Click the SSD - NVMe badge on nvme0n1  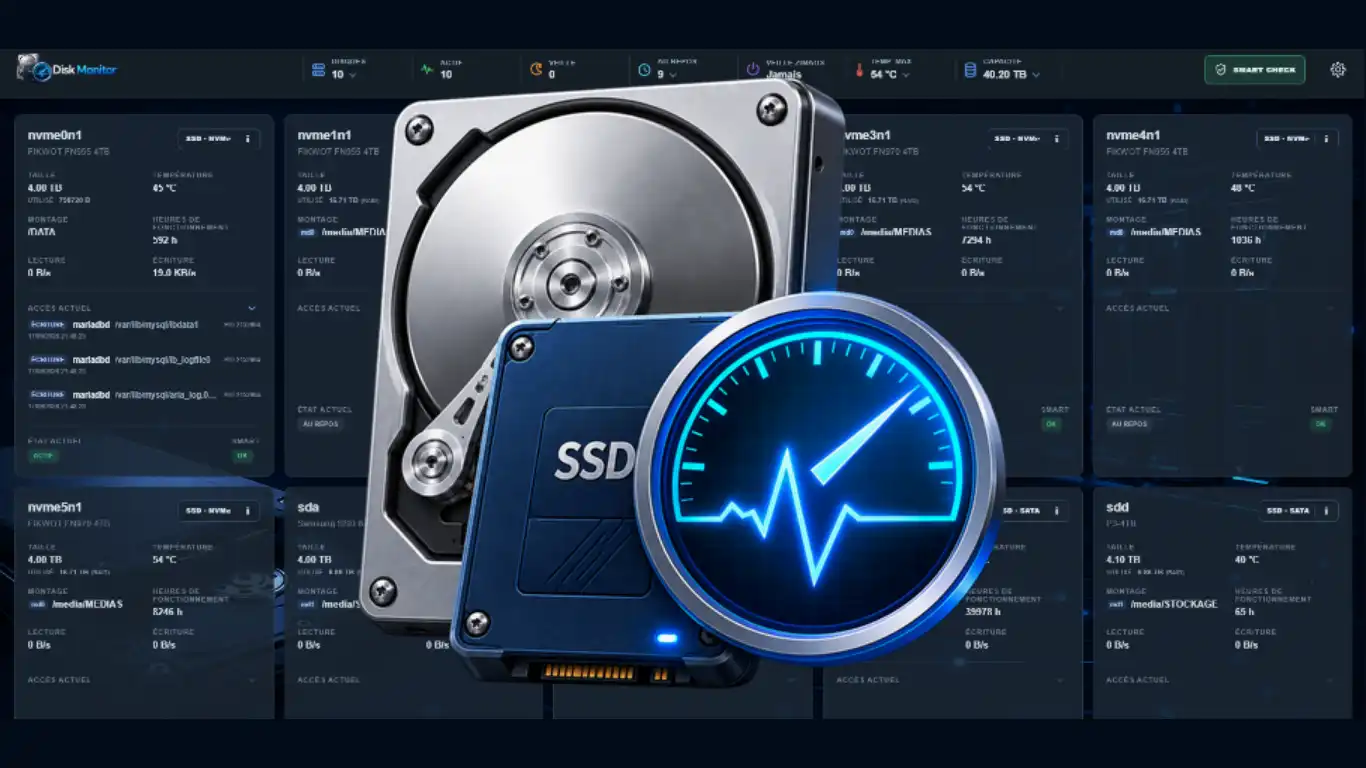click(x=207, y=139)
